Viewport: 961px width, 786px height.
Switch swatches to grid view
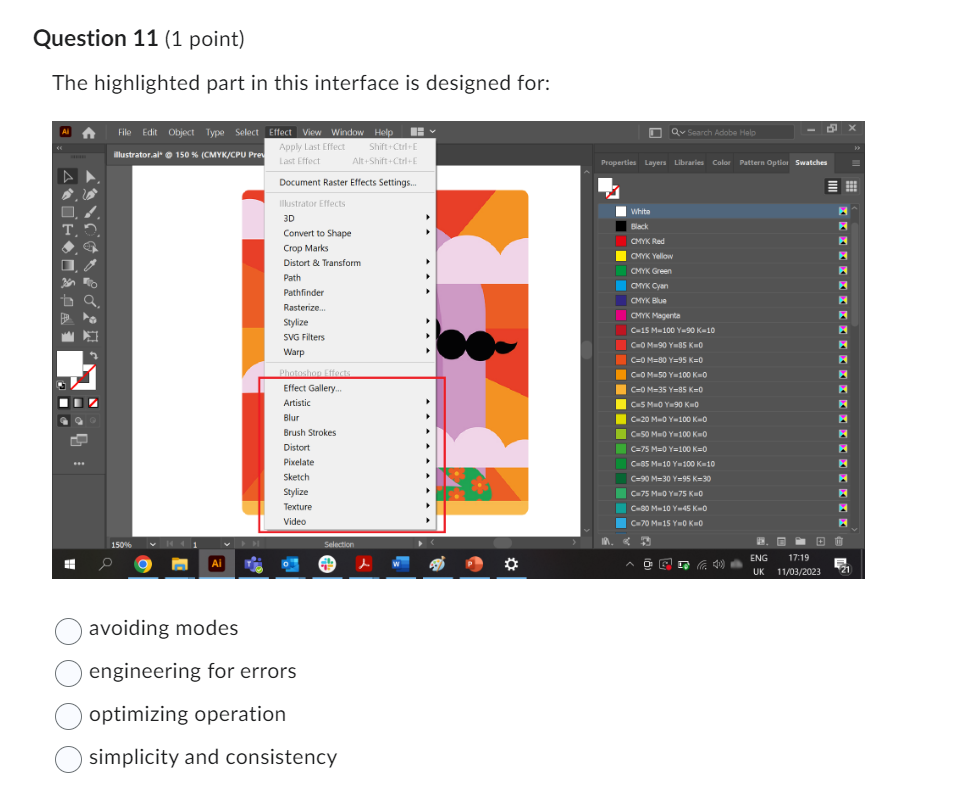pyautogui.click(x=852, y=186)
